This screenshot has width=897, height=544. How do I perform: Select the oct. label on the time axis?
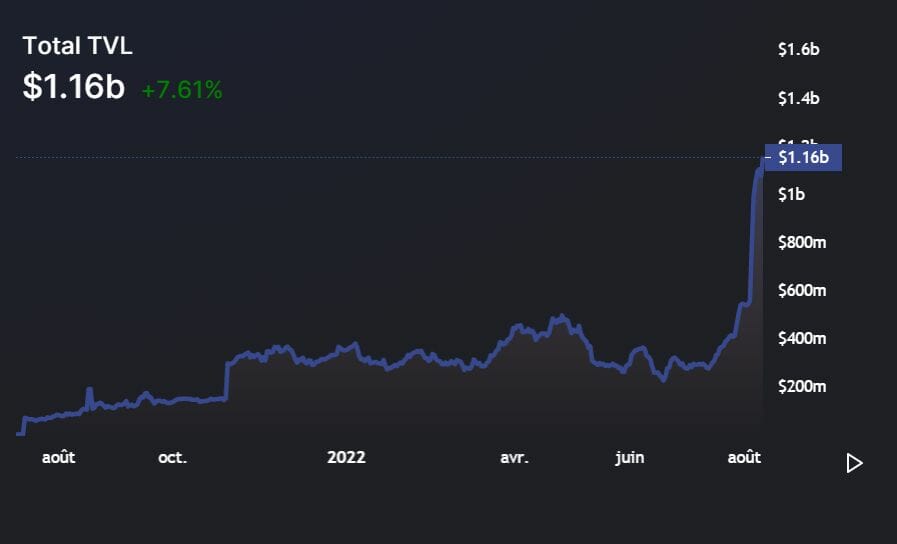(x=172, y=457)
